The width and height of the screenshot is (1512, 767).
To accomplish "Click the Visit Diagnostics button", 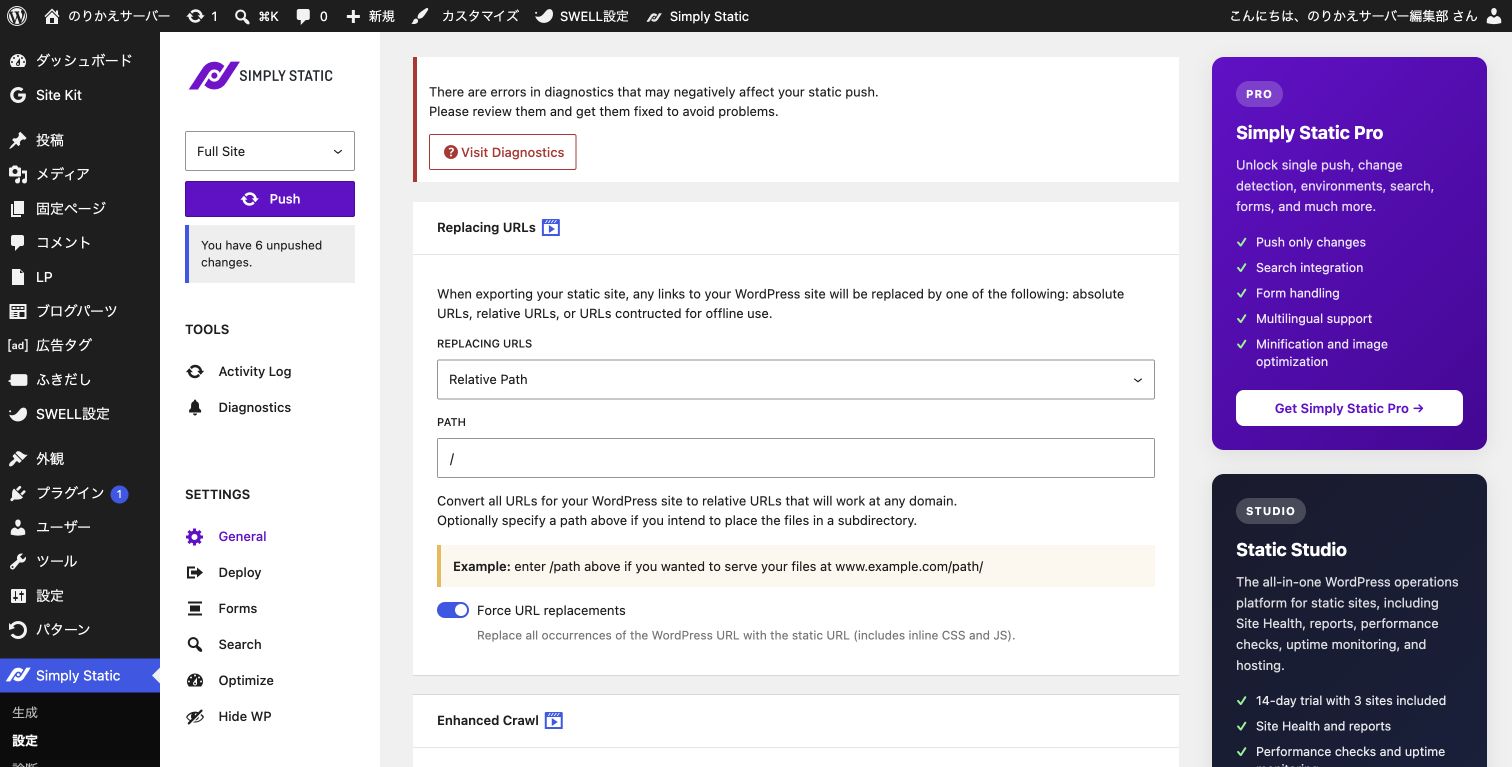I will point(503,152).
